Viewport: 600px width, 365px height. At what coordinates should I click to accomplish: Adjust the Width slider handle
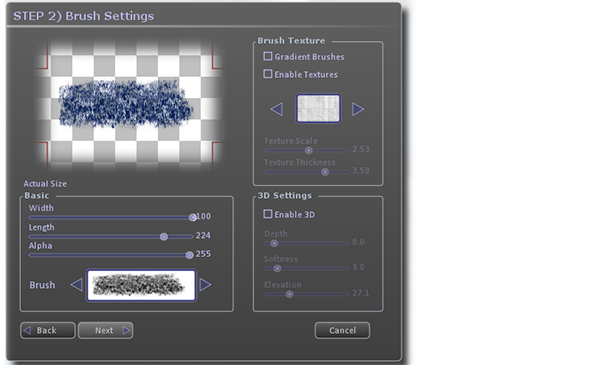(x=193, y=217)
